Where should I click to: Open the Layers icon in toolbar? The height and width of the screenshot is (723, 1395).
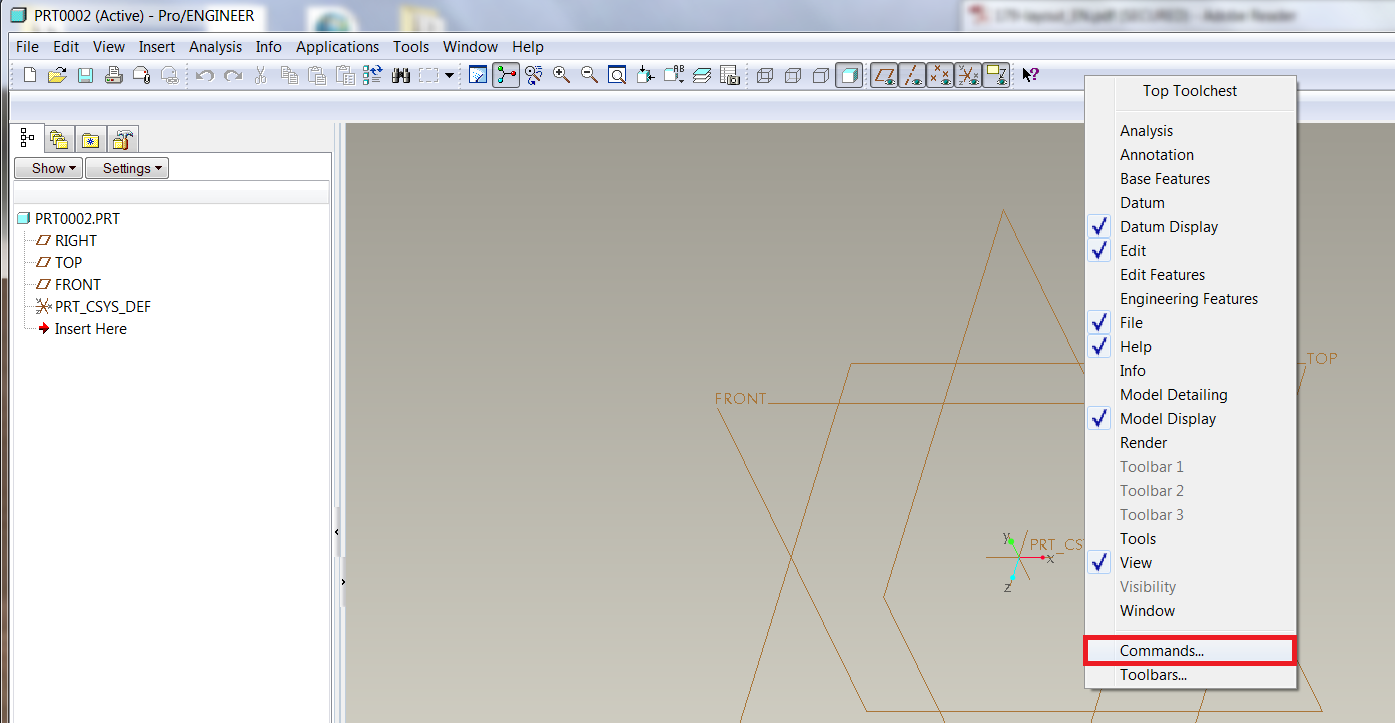[702, 75]
